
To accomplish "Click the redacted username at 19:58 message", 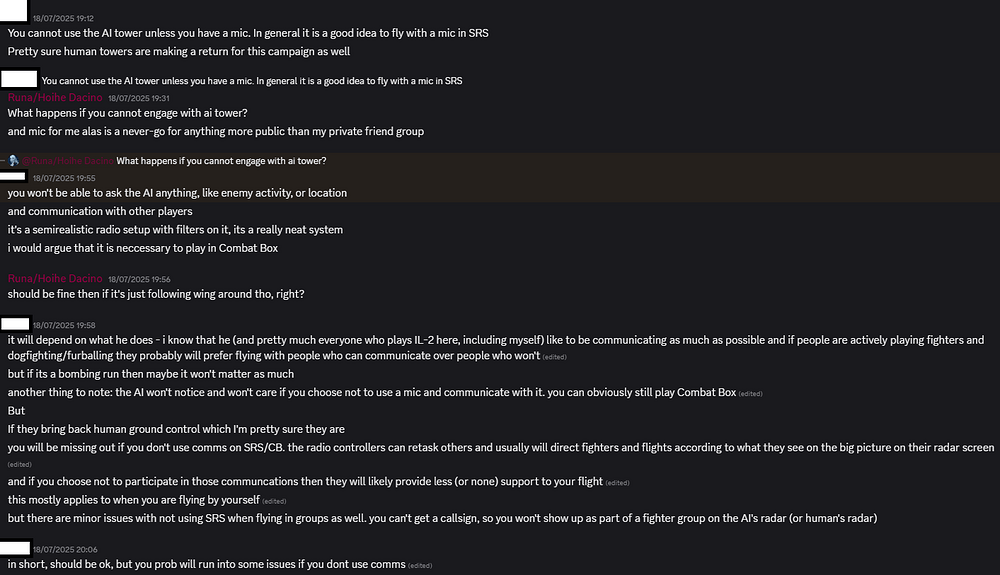I will pyautogui.click(x=14, y=324).
